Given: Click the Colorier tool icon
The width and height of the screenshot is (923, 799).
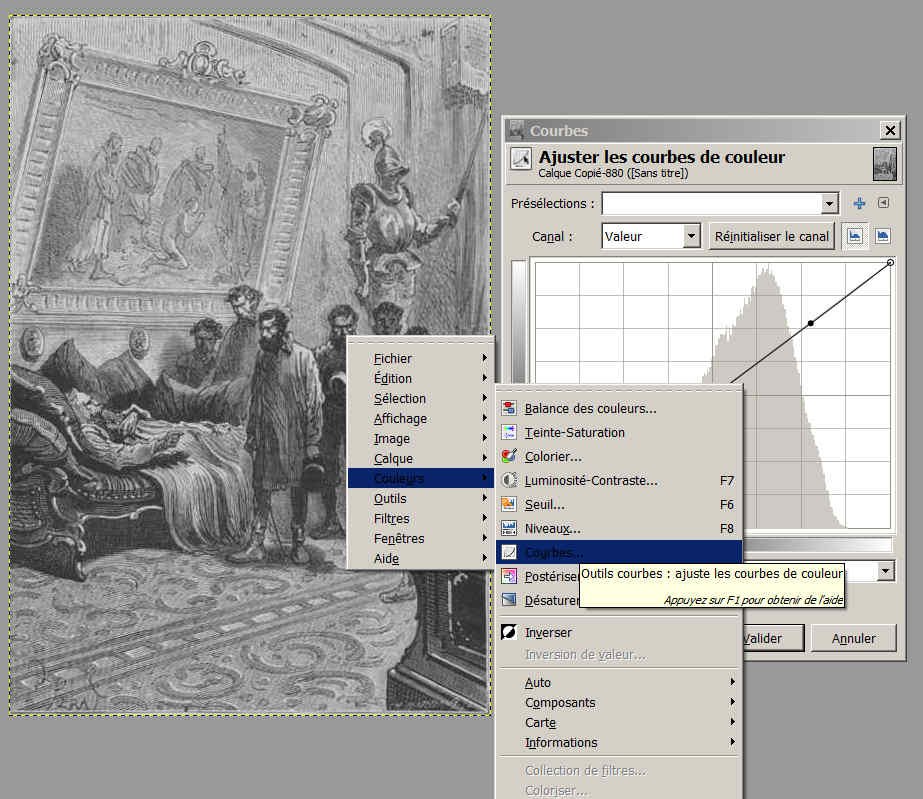Looking at the screenshot, I should click(509, 457).
